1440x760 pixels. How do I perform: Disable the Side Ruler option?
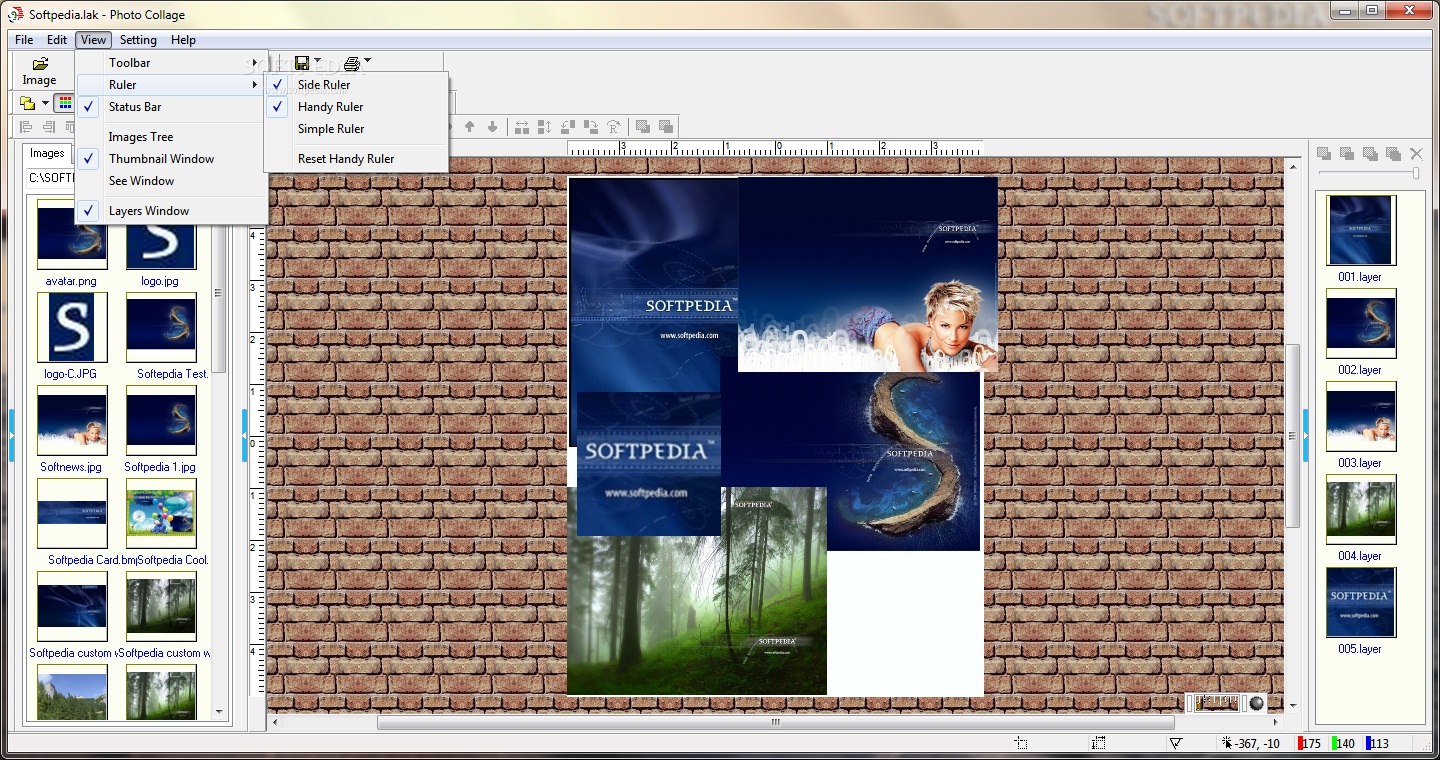tap(356, 85)
